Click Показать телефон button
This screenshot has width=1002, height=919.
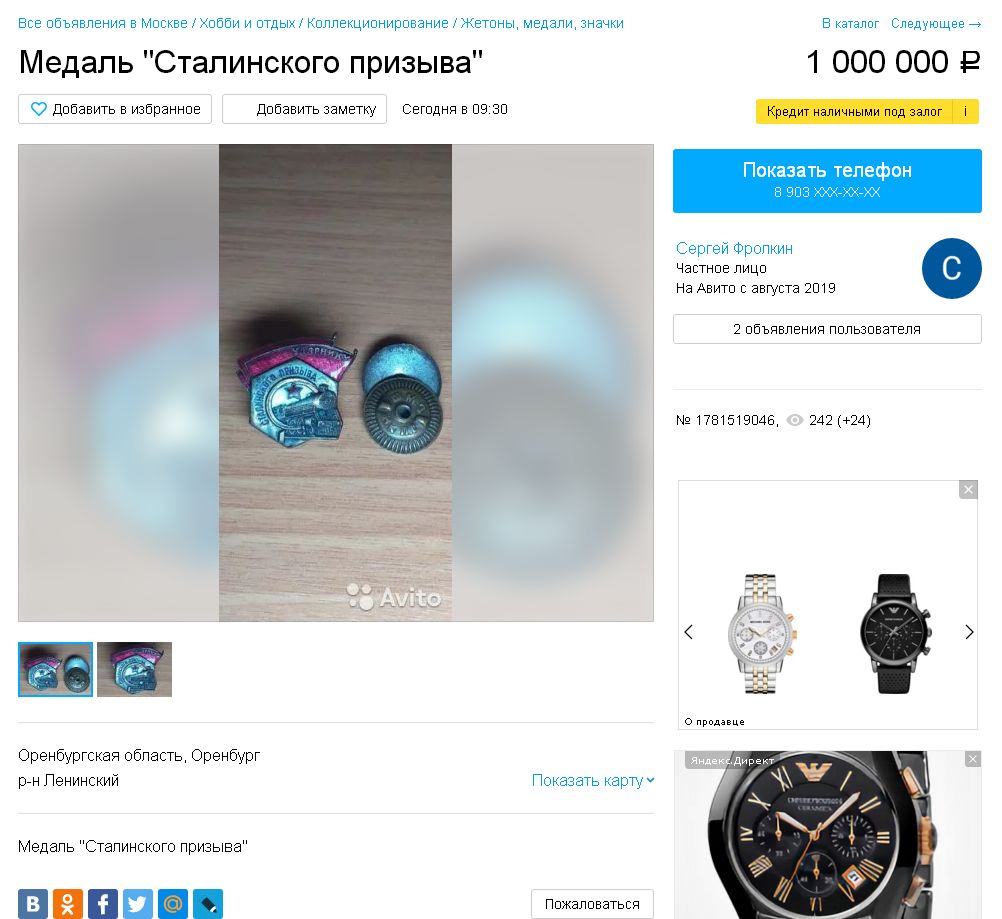click(827, 181)
